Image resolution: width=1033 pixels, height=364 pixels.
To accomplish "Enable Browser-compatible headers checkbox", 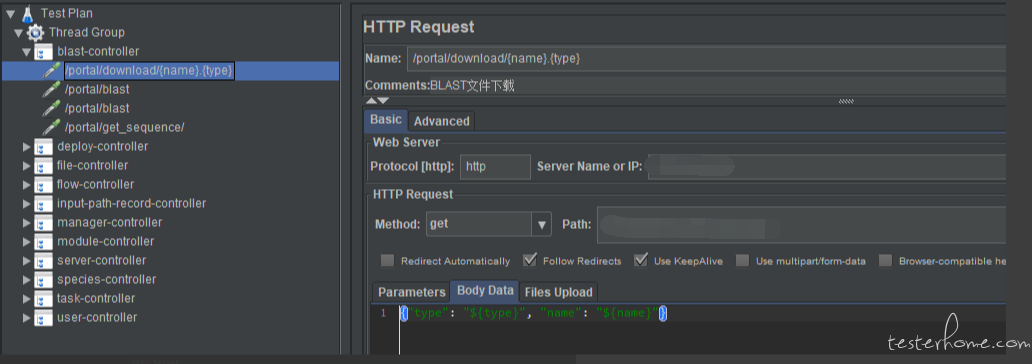I will pos(885,261).
